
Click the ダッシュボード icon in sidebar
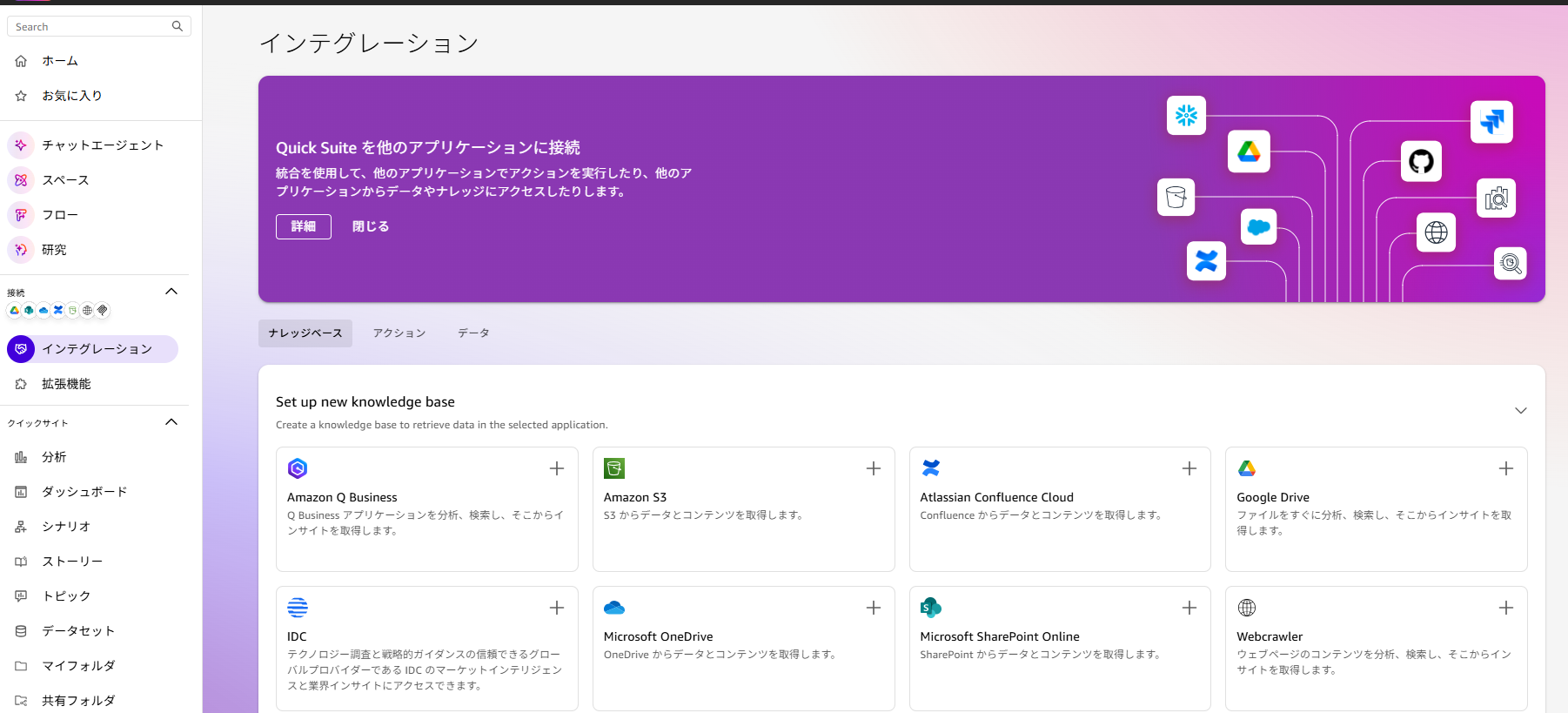click(x=21, y=492)
